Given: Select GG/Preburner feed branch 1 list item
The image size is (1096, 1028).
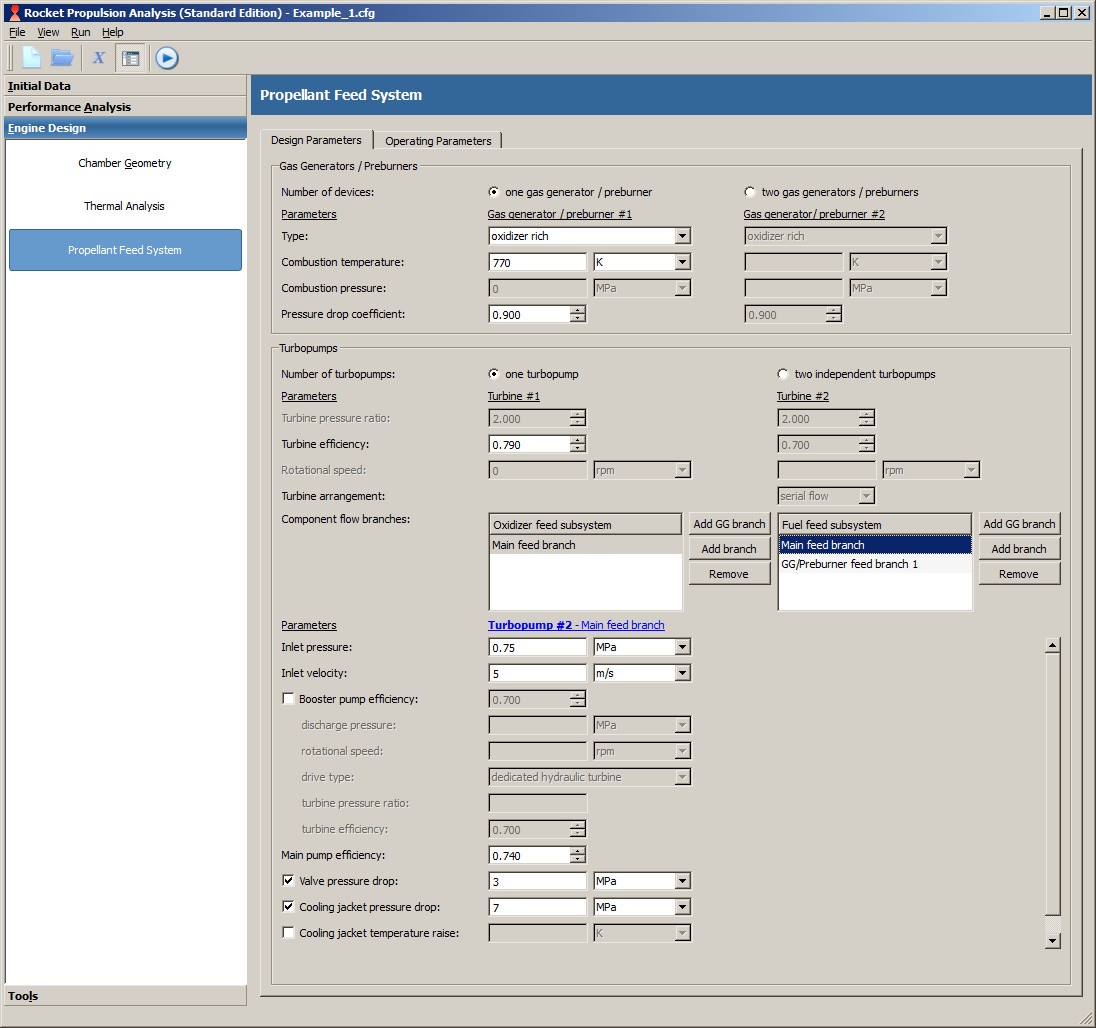Looking at the screenshot, I should (x=849, y=564).
